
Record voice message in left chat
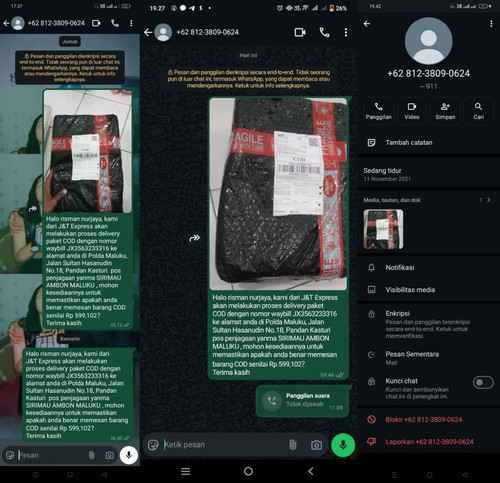(129, 455)
